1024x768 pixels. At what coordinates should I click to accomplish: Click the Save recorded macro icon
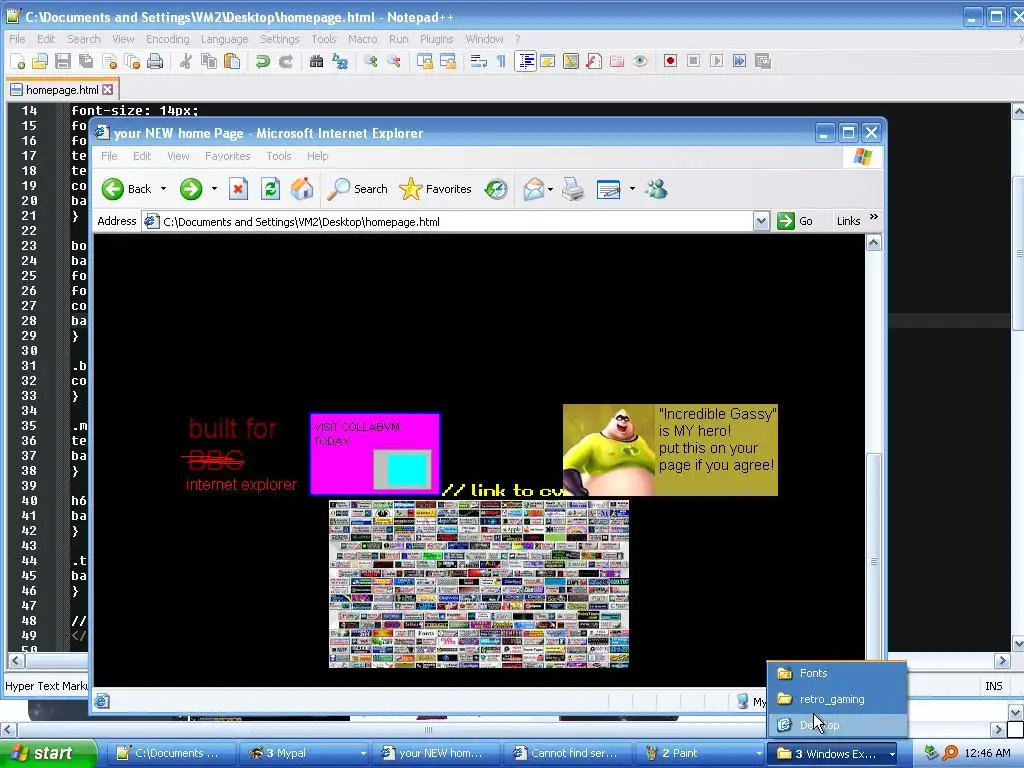[x=762, y=61]
